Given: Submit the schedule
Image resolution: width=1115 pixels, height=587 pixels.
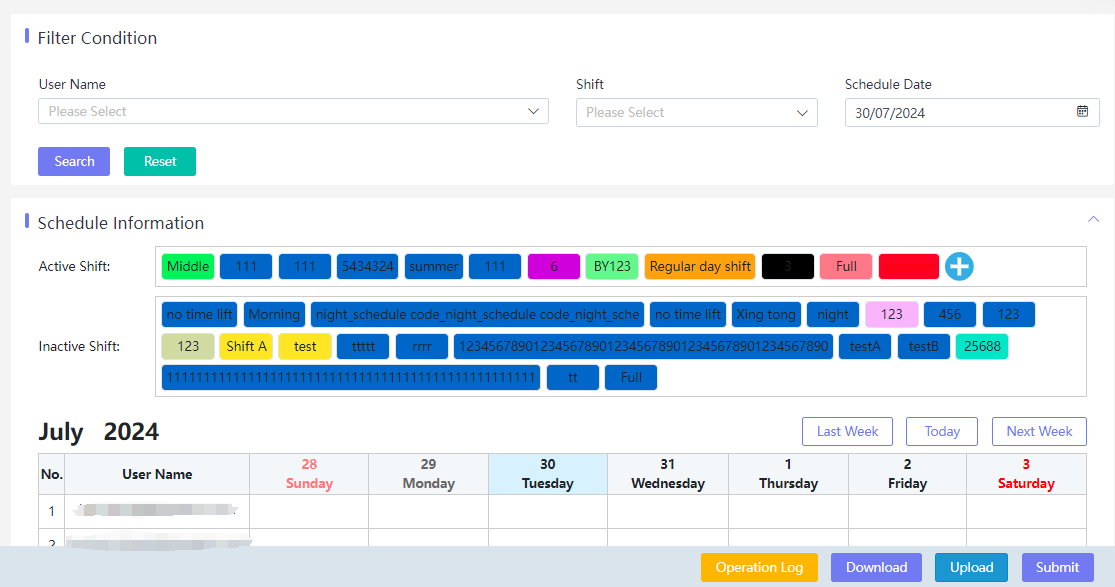Looking at the screenshot, I should coord(1057,567).
